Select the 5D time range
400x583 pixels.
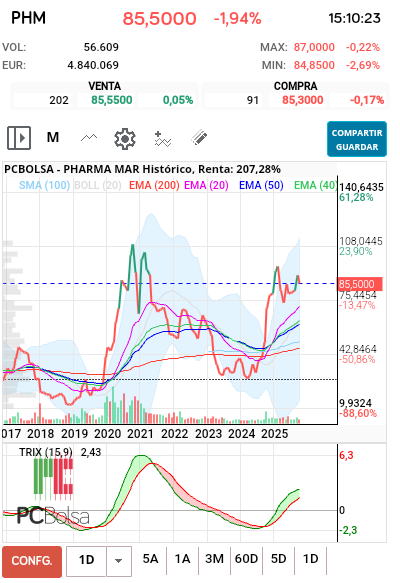click(278, 559)
